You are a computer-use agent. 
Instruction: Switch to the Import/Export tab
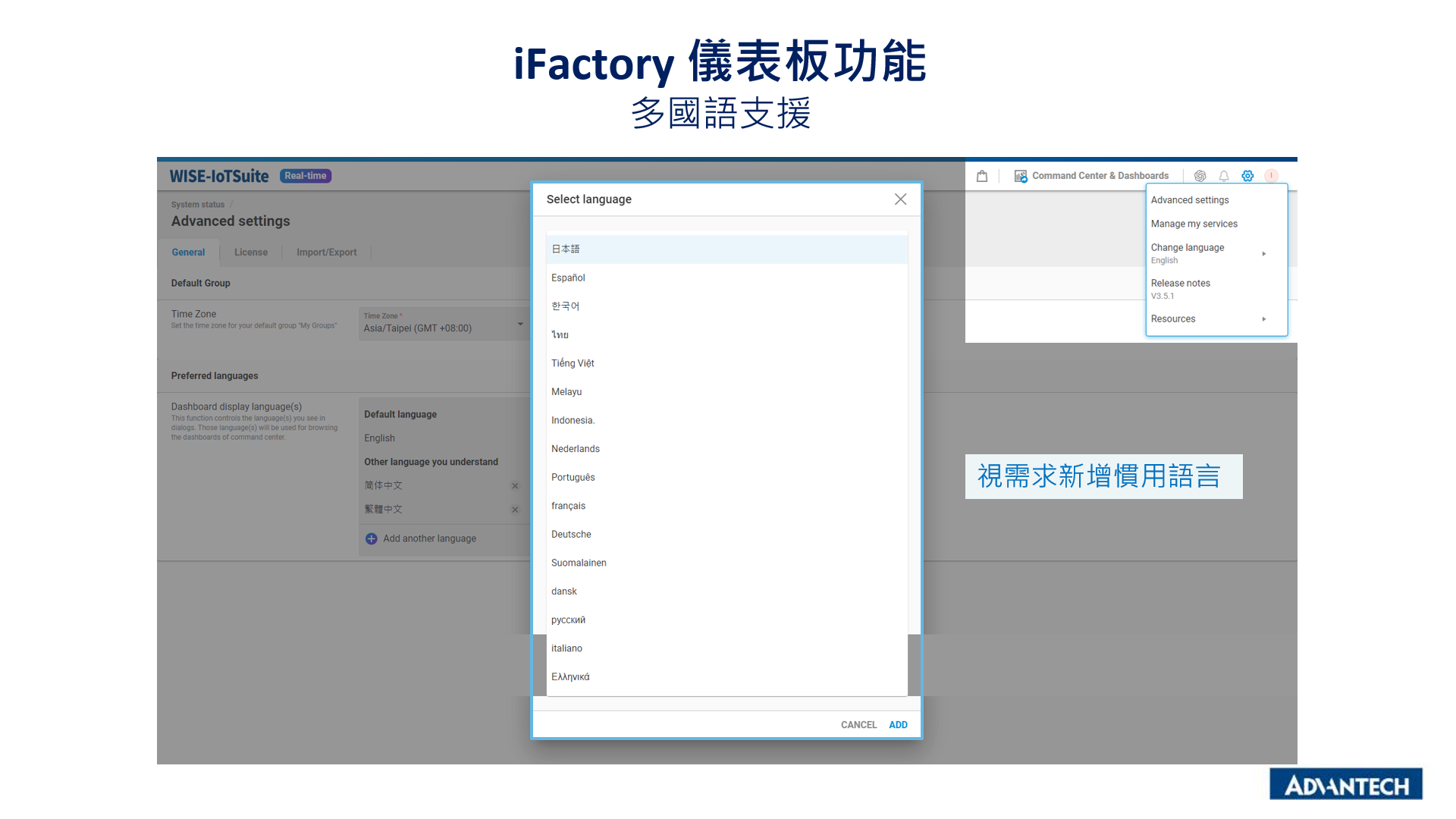tap(327, 253)
